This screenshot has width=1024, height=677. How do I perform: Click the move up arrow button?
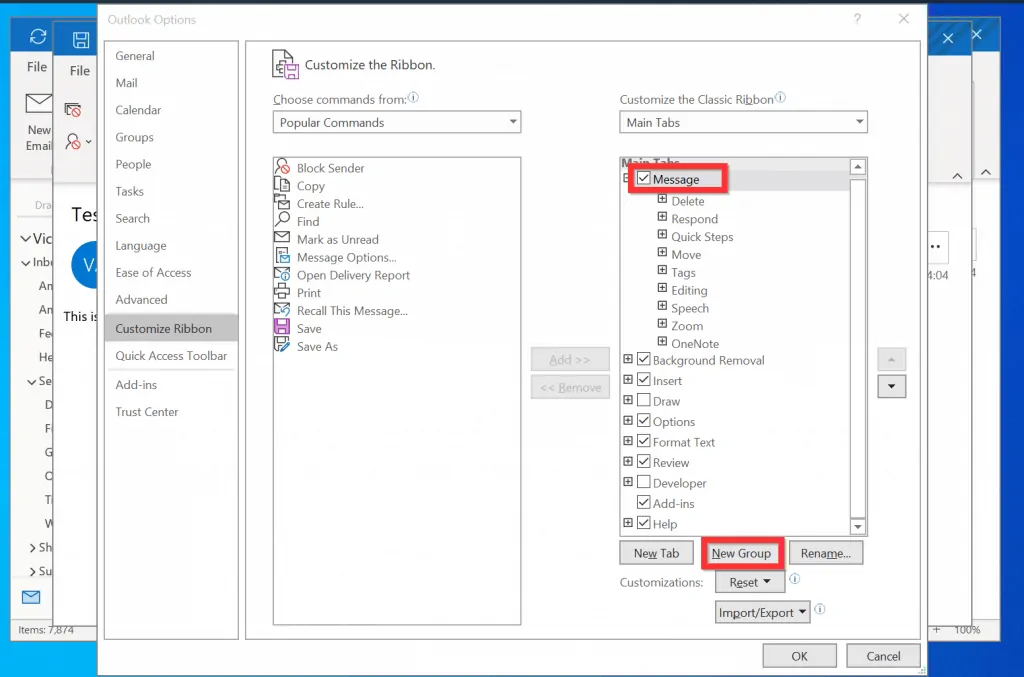pyautogui.click(x=891, y=359)
